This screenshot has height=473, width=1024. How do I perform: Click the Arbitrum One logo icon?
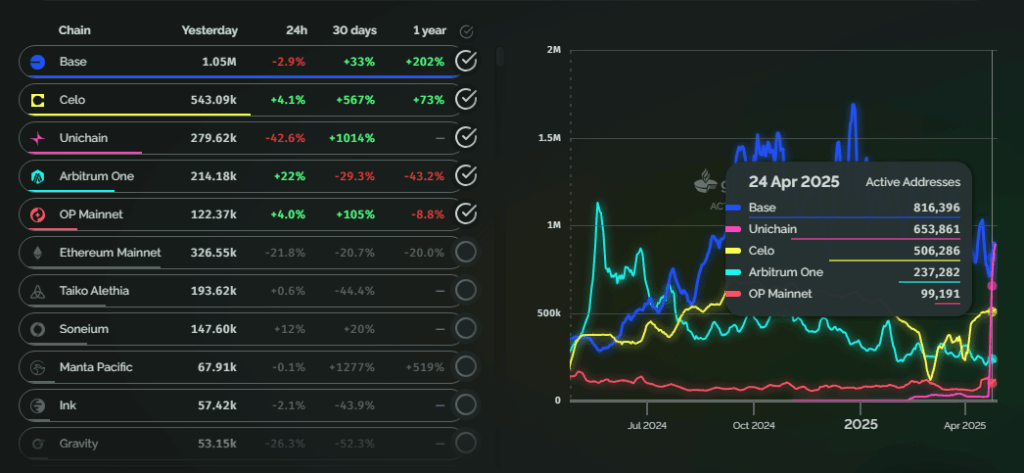38,177
